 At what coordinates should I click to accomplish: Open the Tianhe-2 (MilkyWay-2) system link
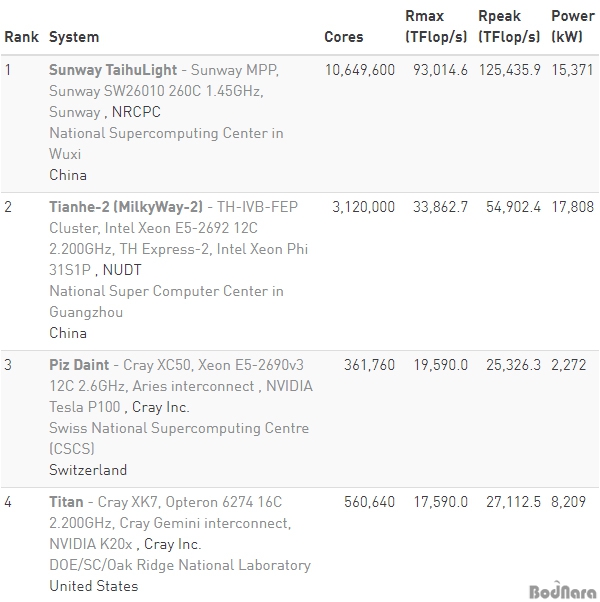[x=126, y=207]
